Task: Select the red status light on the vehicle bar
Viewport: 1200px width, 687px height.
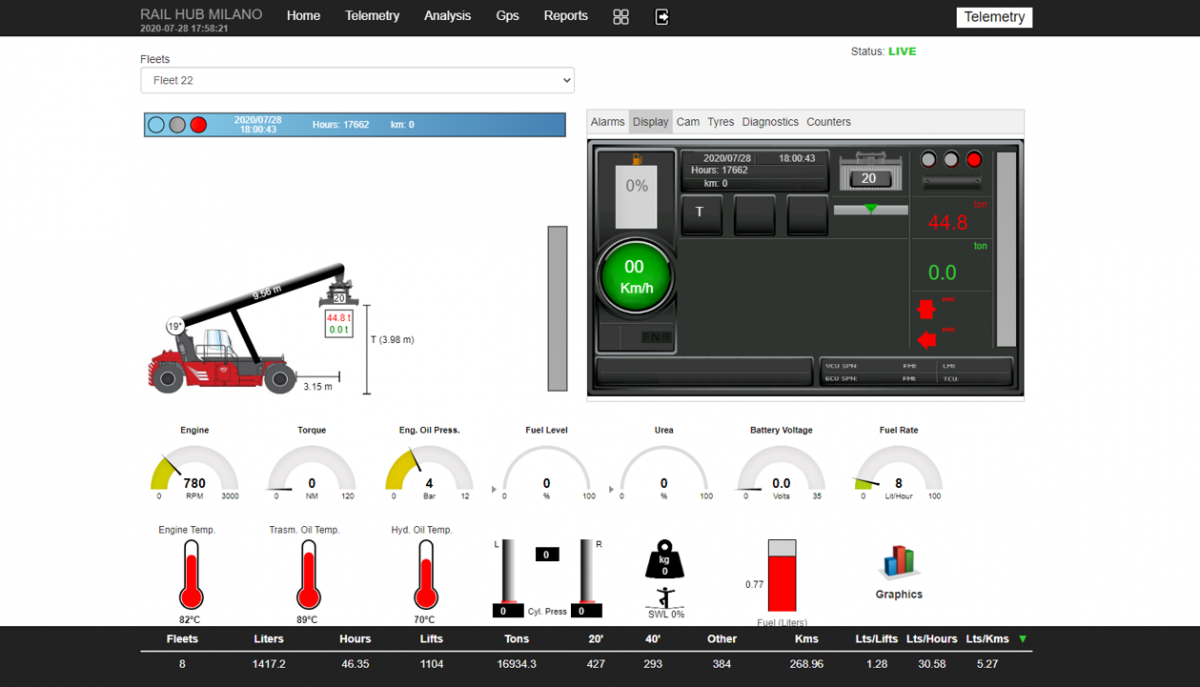Action: tap(199, 124)
